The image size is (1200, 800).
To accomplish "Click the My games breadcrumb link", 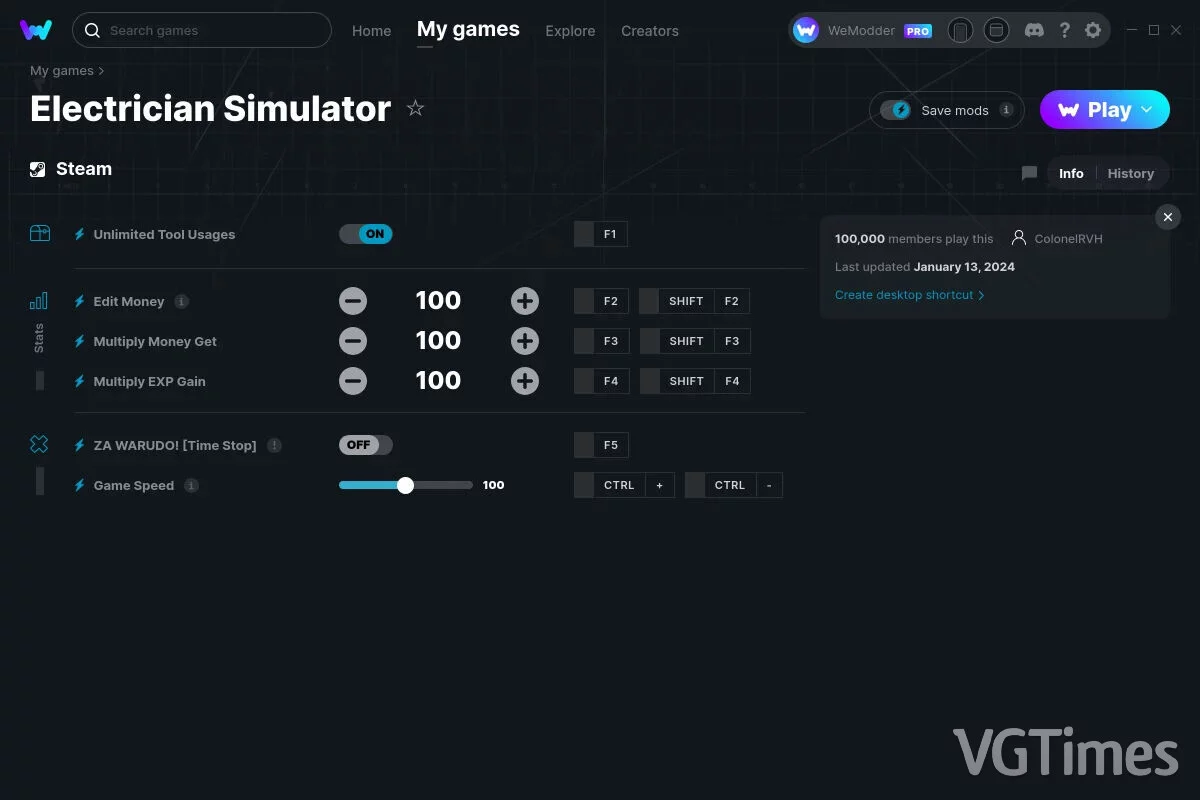I will [62, 71].
